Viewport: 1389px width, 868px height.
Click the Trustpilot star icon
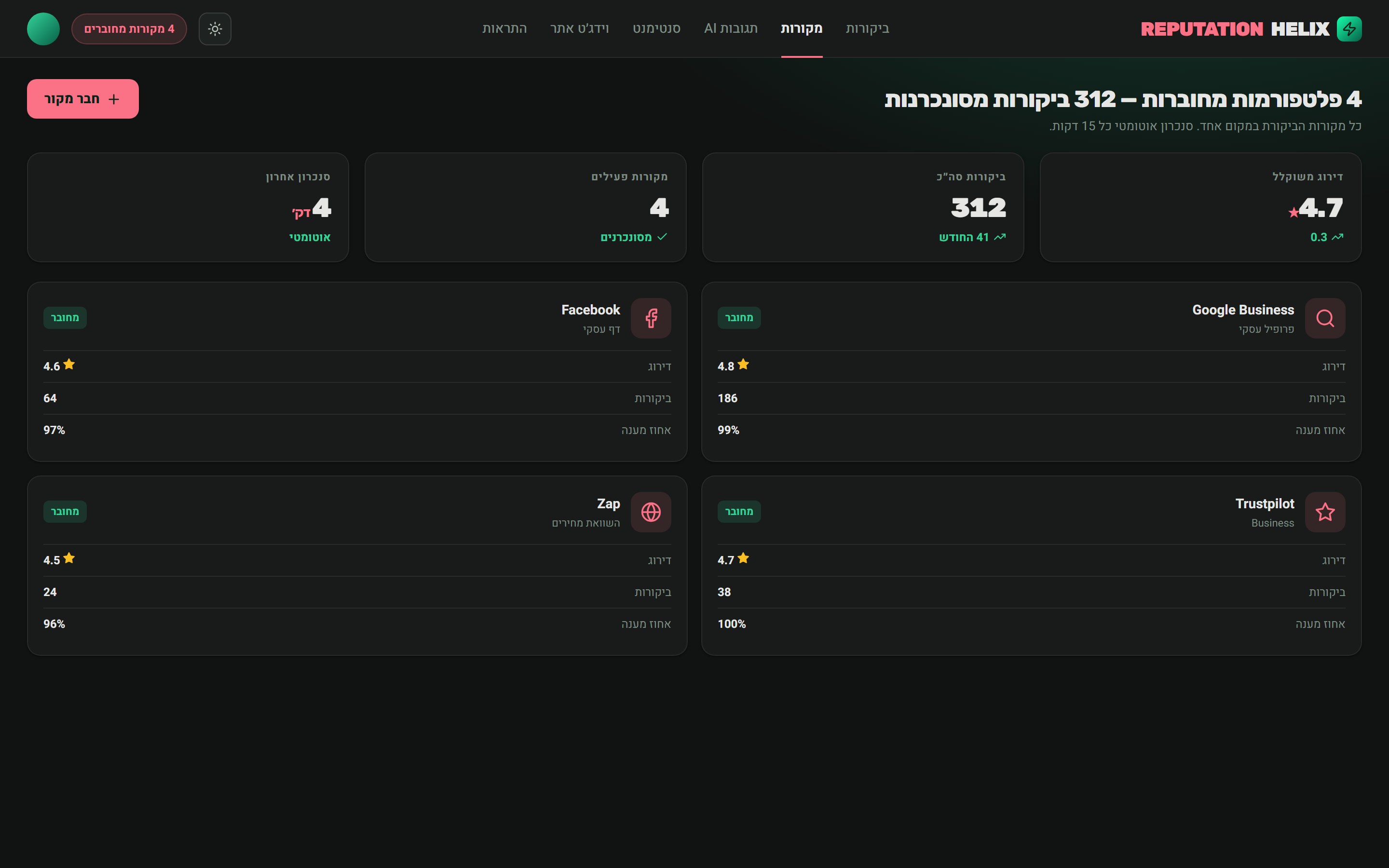coord(1325,512)
